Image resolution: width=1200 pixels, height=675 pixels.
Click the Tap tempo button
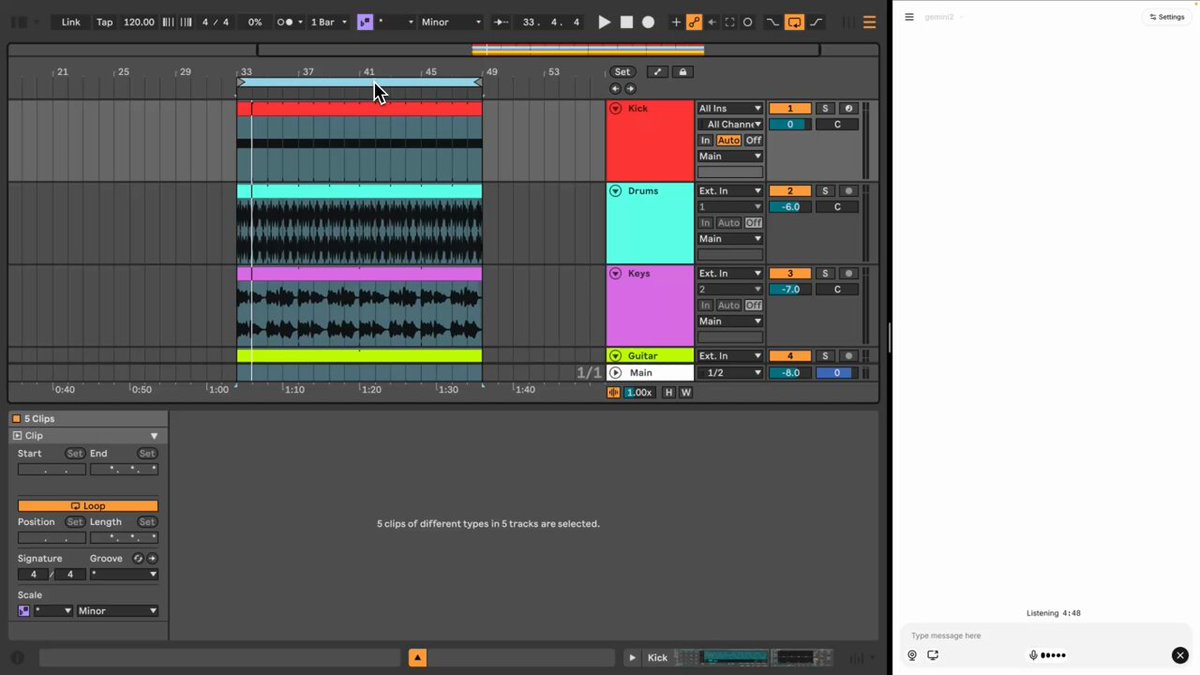tap(104, 22)
